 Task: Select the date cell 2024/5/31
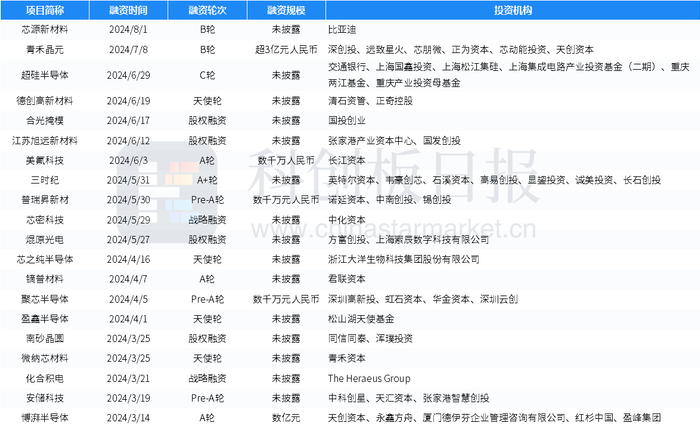pyautogui.click(x=129, y=180)
